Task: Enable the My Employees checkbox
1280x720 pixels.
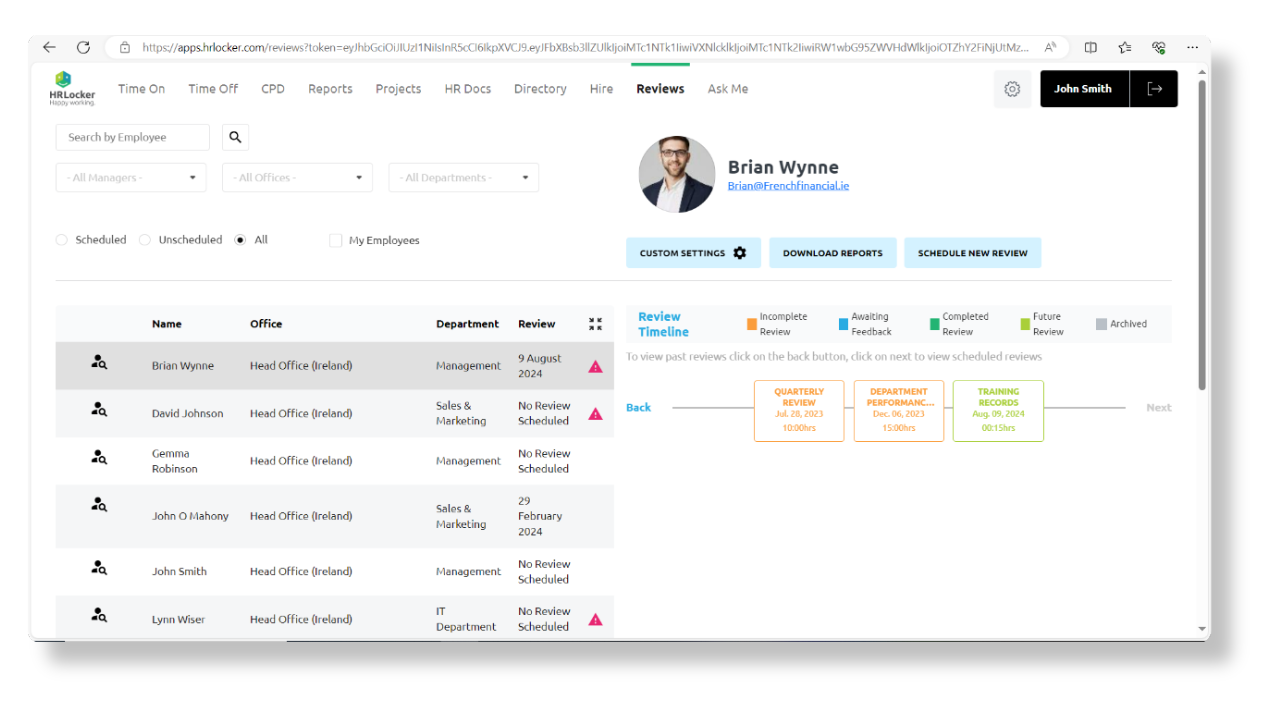Action: point(335,240)
